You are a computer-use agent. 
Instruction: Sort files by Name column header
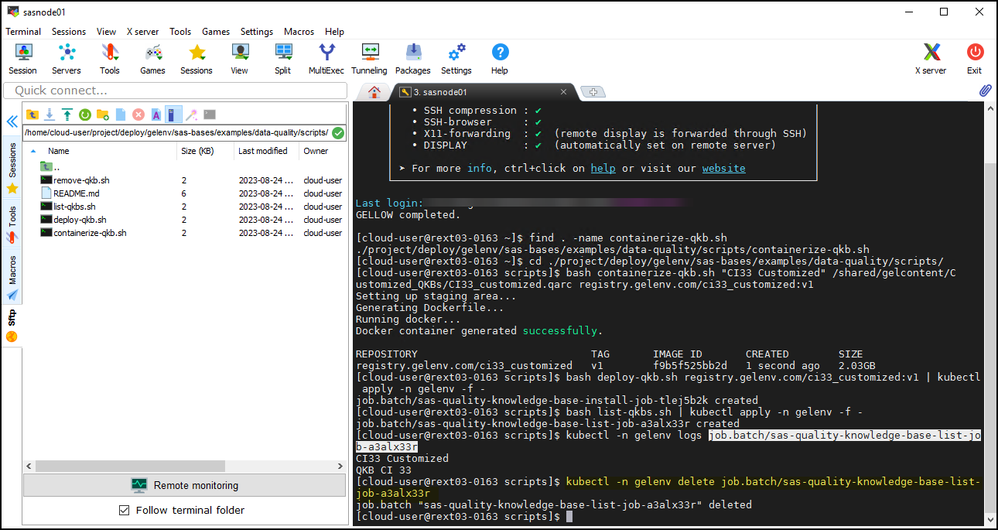point(58,151)
